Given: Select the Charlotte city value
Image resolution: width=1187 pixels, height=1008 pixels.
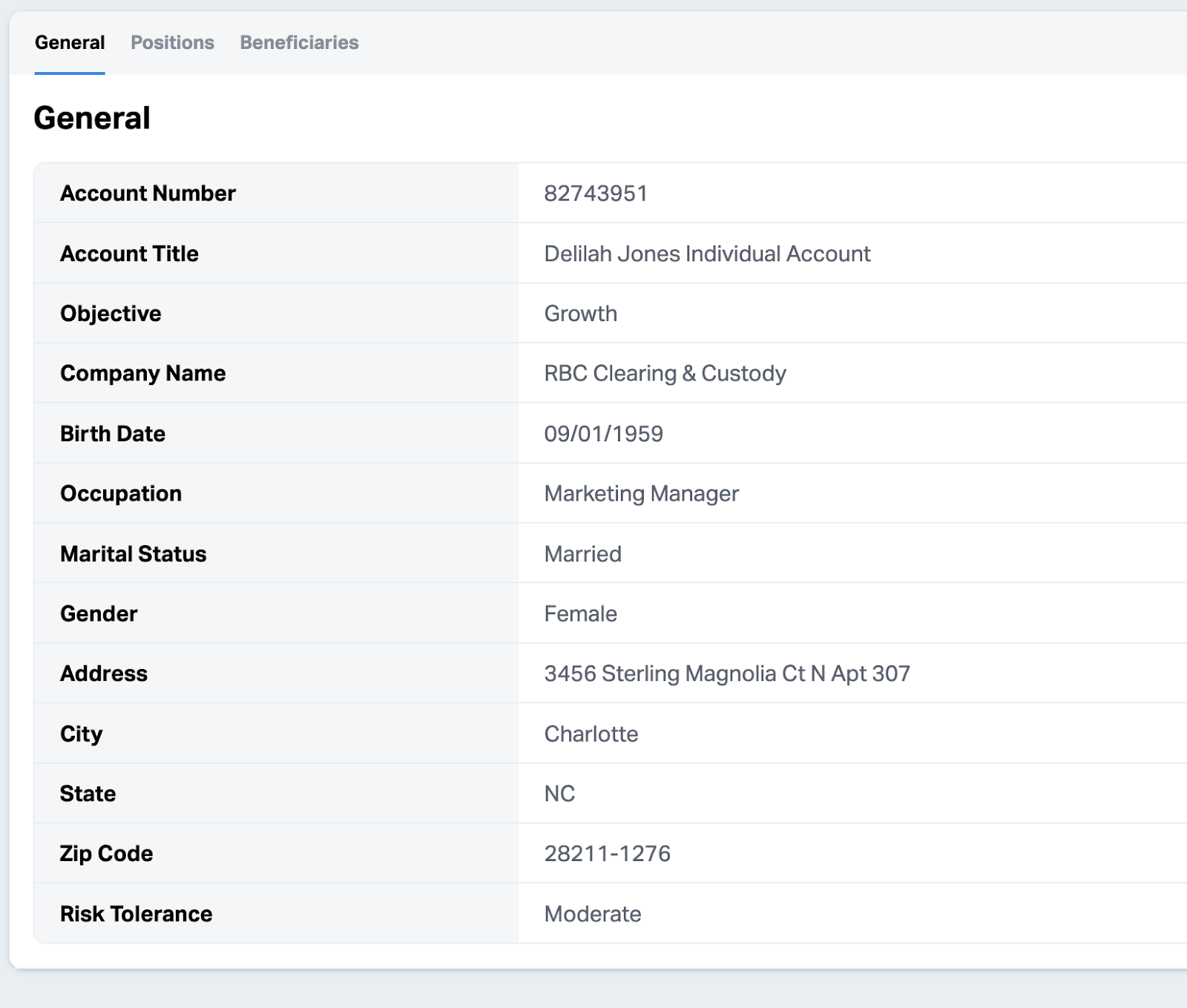Looking at the screenshot, I should point(591,734).
